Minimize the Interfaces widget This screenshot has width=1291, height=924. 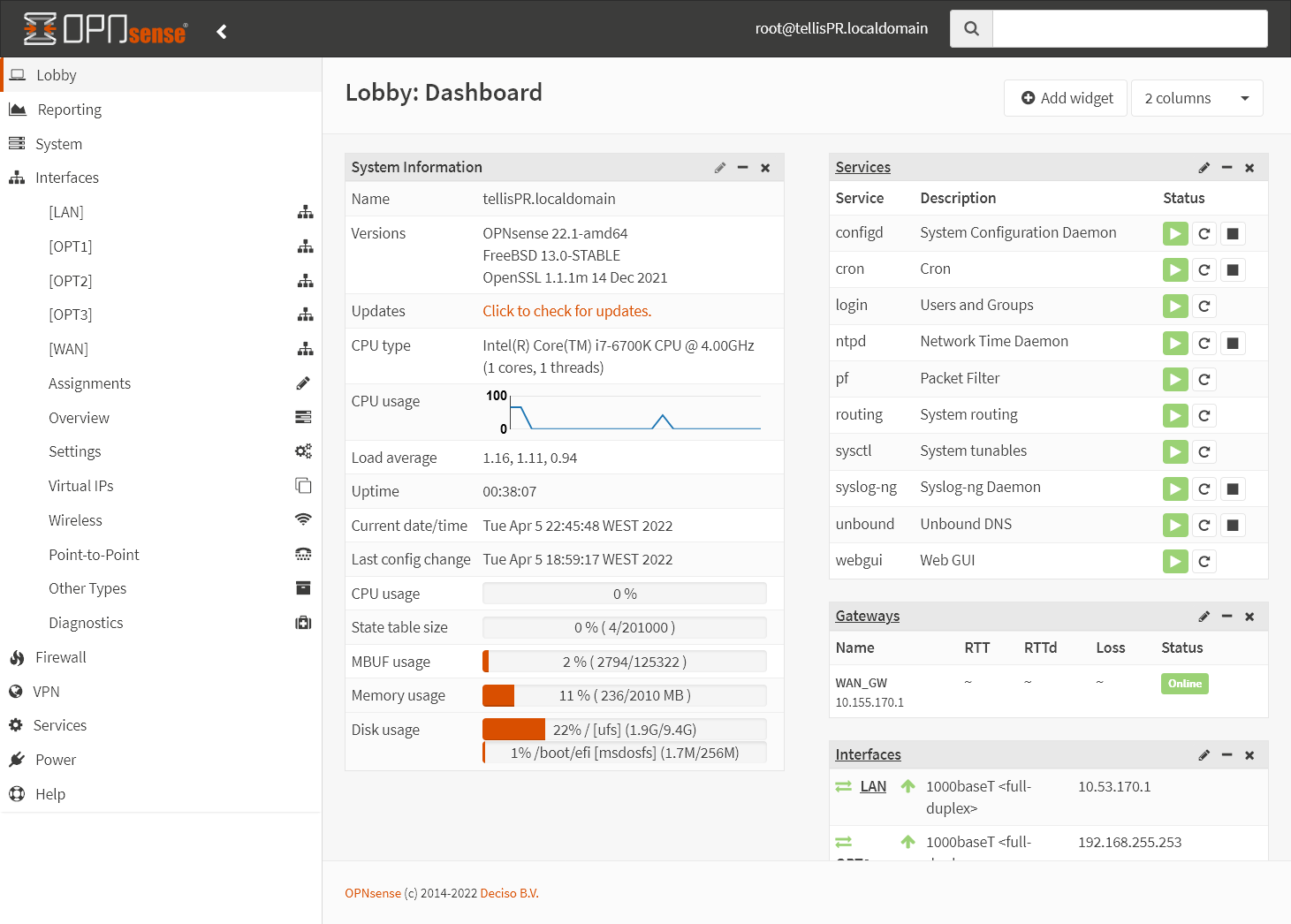pyautogui.click(x=1226, y=755)
